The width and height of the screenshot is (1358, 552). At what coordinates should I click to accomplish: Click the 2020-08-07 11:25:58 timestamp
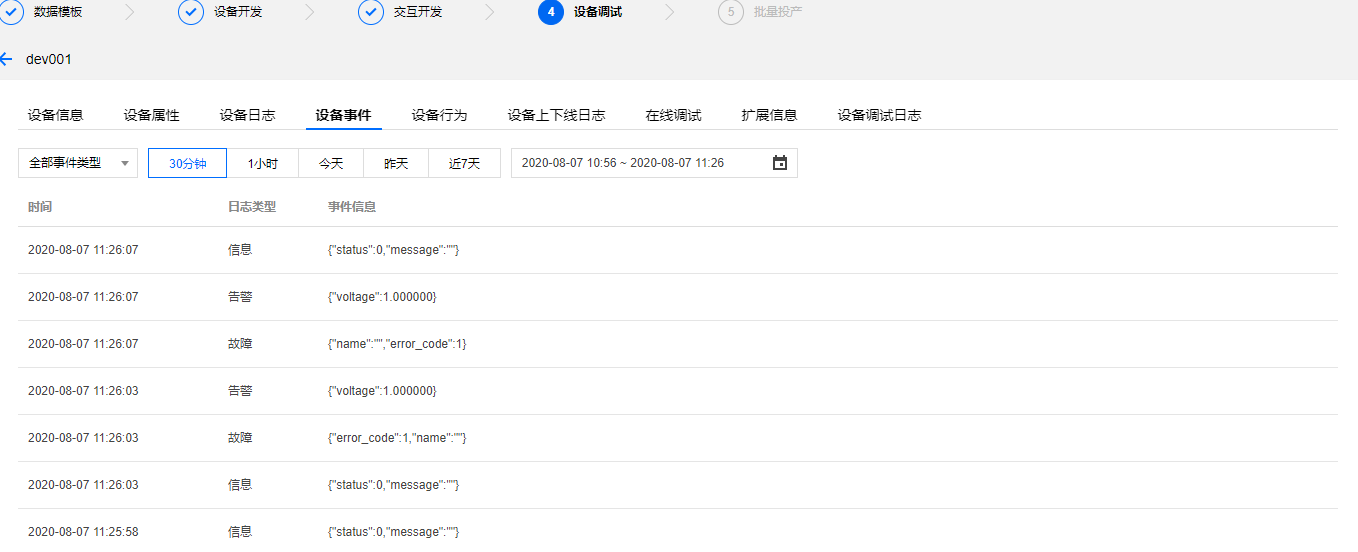(83, 532)
